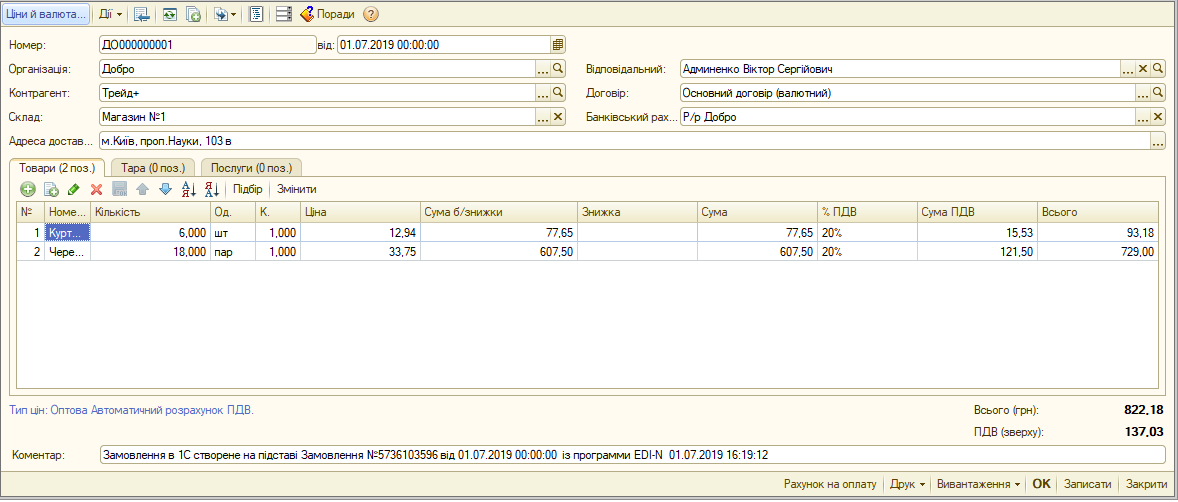Switch to the Тара tab

pyautogui.click(x=153, y=168)
